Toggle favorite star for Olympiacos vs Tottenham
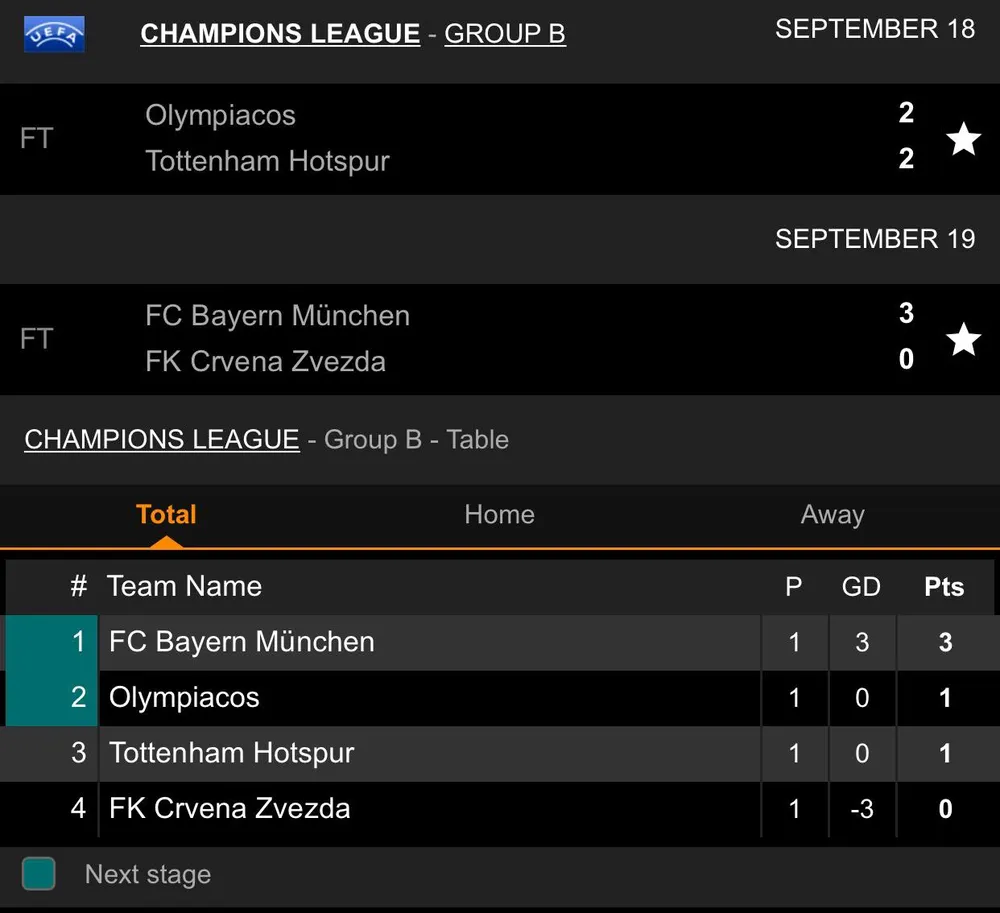The height and width of the screenshot is (913, 1000). click(963, 139)
